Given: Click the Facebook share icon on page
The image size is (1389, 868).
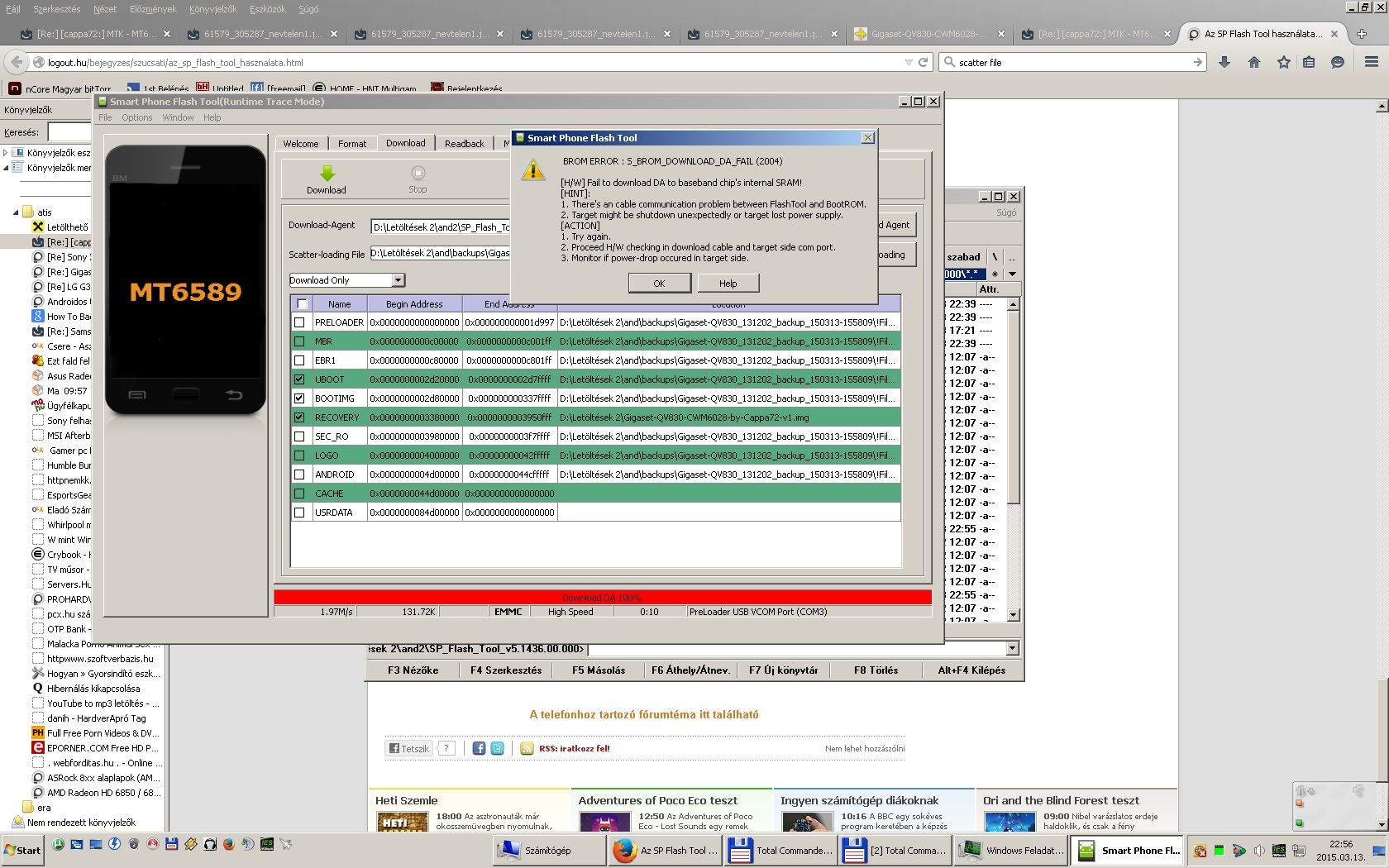Looking at the screenshot, I should click(479, 748).
